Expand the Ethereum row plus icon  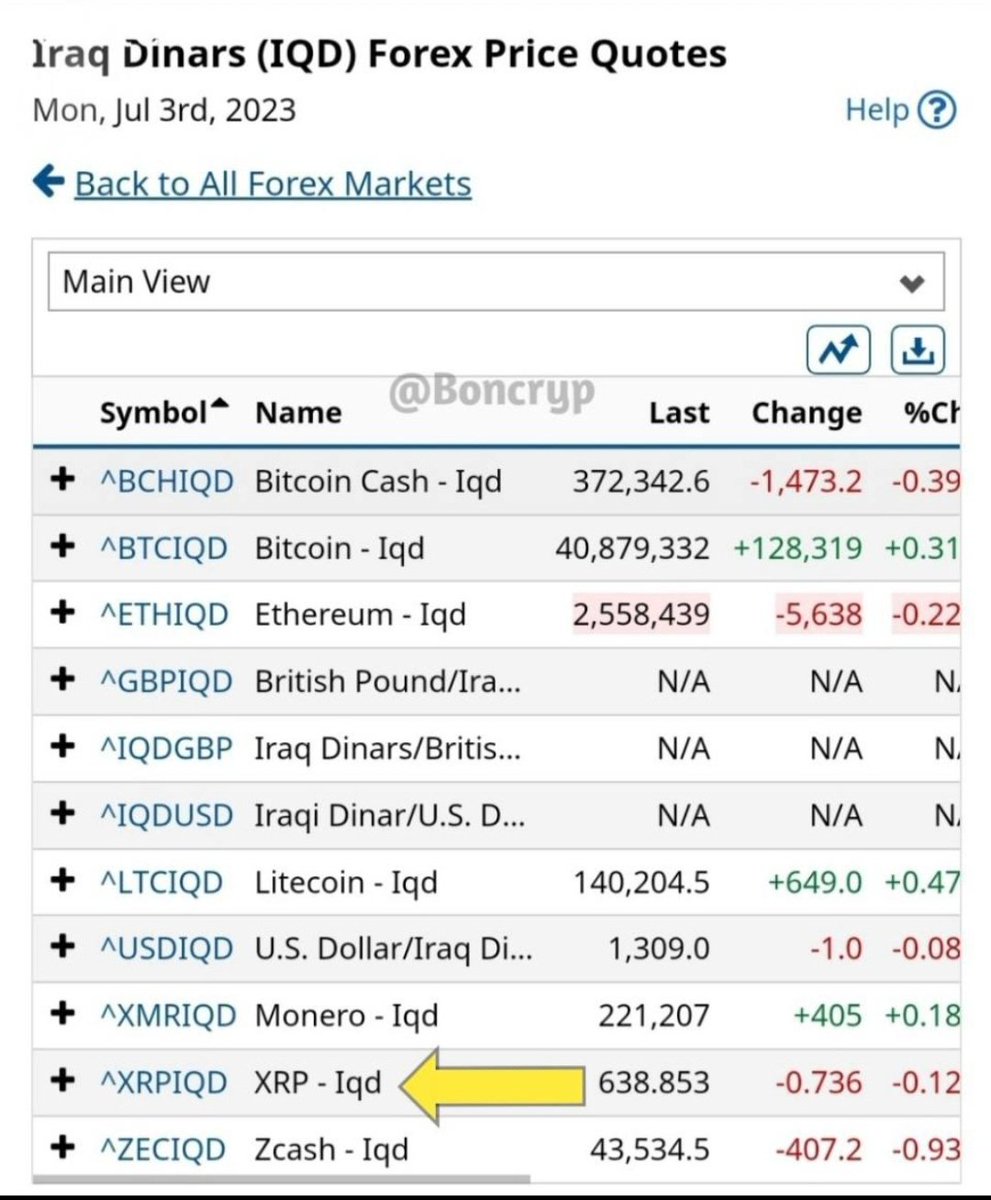[x=62, y=613]
